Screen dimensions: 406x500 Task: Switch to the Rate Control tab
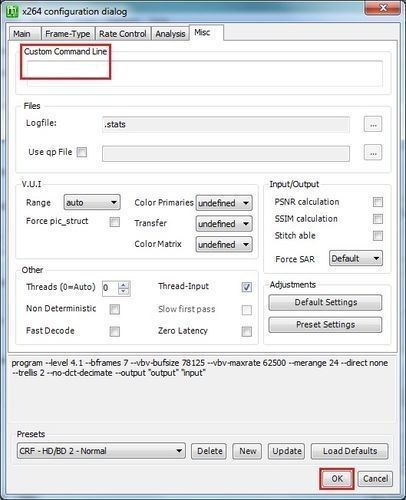123,34
